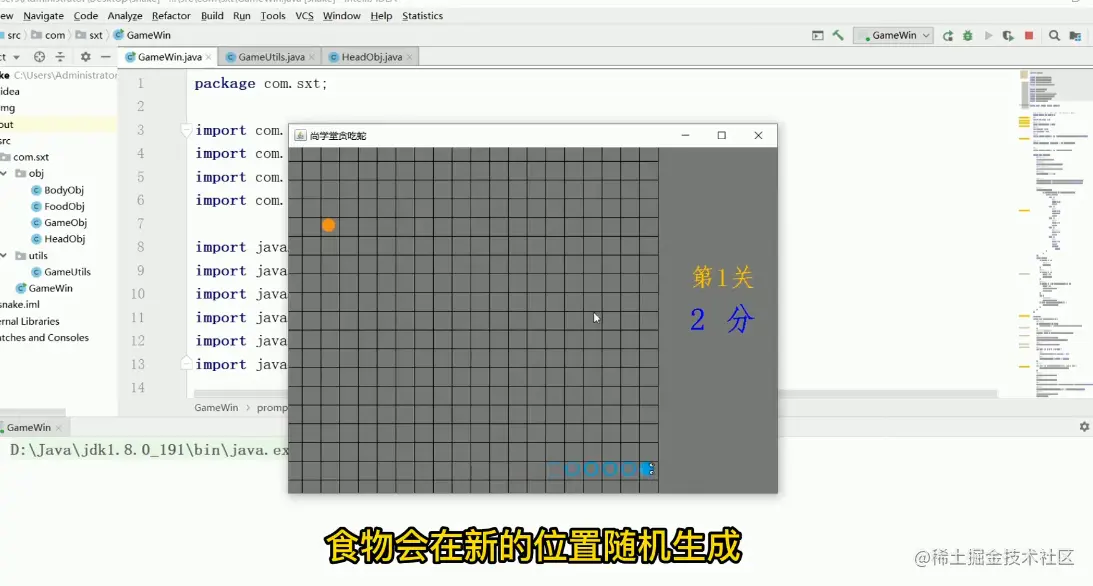Viewport: 1093px width, 586px height.
Task: Start a Debug session using the bug icon
Action: click(x=968, y=34)
